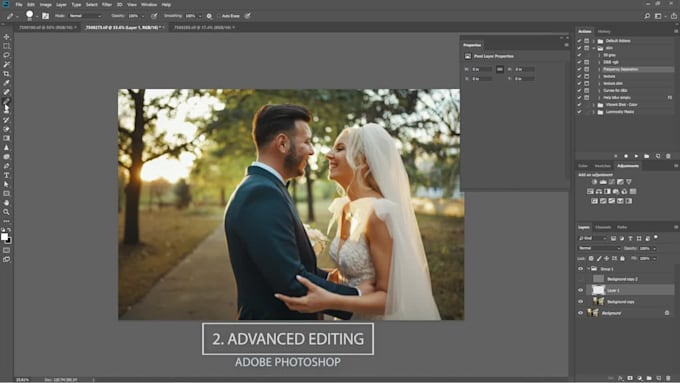Open the layer filter Kind dropdown

click(x=592, y=238)
